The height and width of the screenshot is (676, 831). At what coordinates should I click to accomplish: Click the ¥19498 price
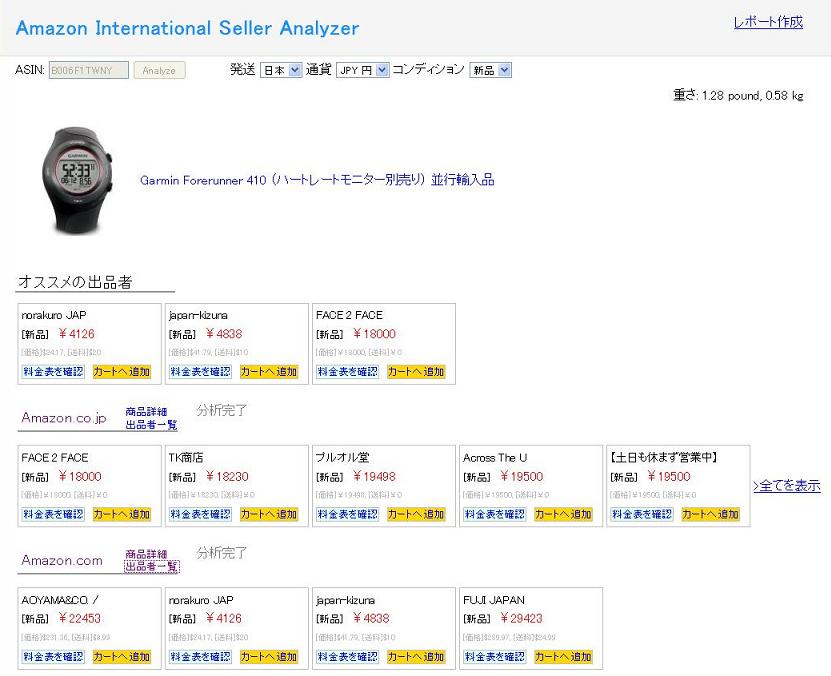pos(375,477)
